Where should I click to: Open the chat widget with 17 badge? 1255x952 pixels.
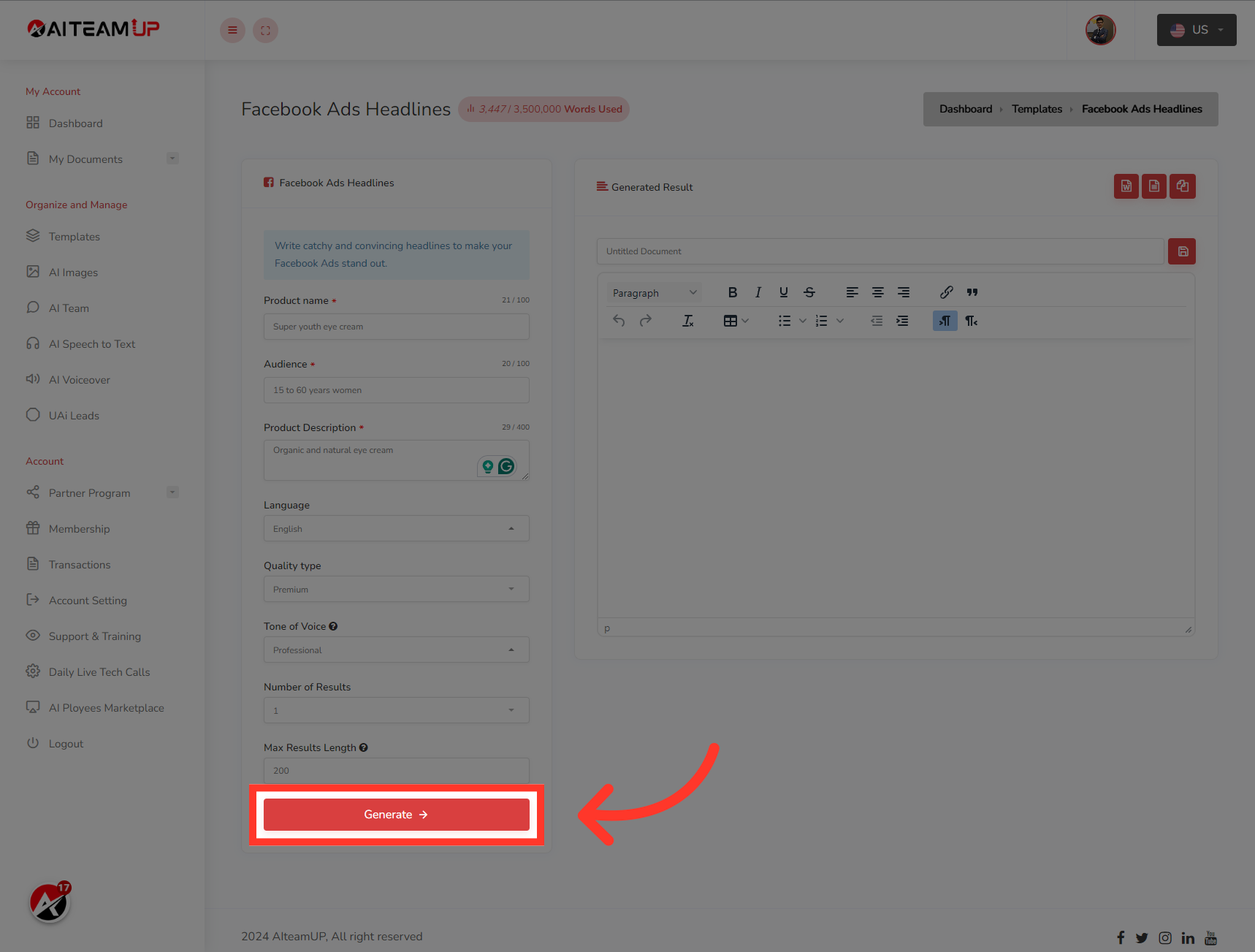pyautogui.click(x=49, y=903)
